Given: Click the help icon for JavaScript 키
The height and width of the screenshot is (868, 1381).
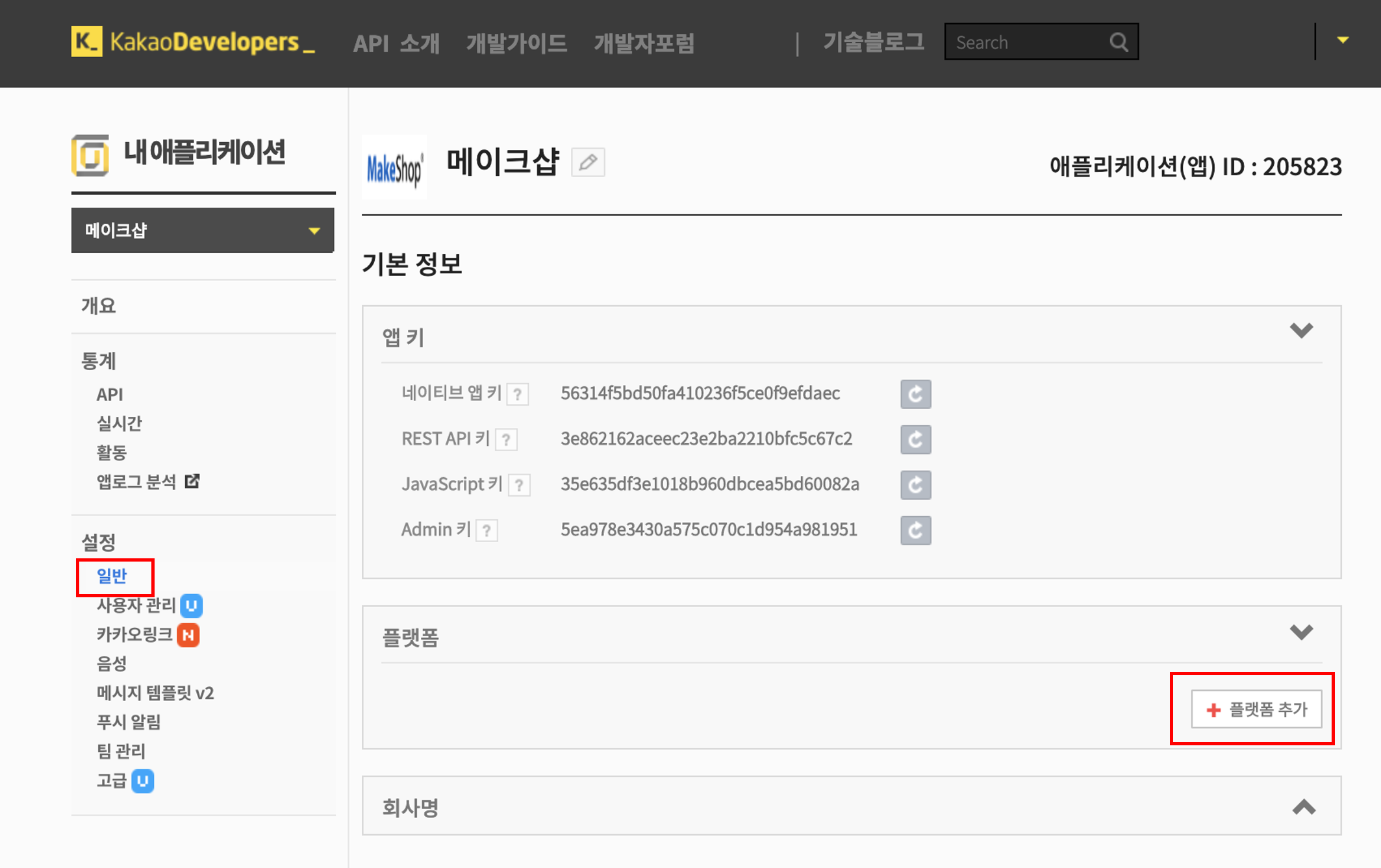Looking at the screenshot, I should (519, 485).
